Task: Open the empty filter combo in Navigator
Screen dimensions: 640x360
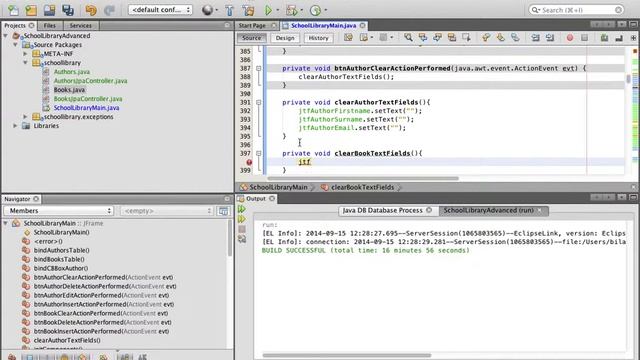Action: (167, 211)
